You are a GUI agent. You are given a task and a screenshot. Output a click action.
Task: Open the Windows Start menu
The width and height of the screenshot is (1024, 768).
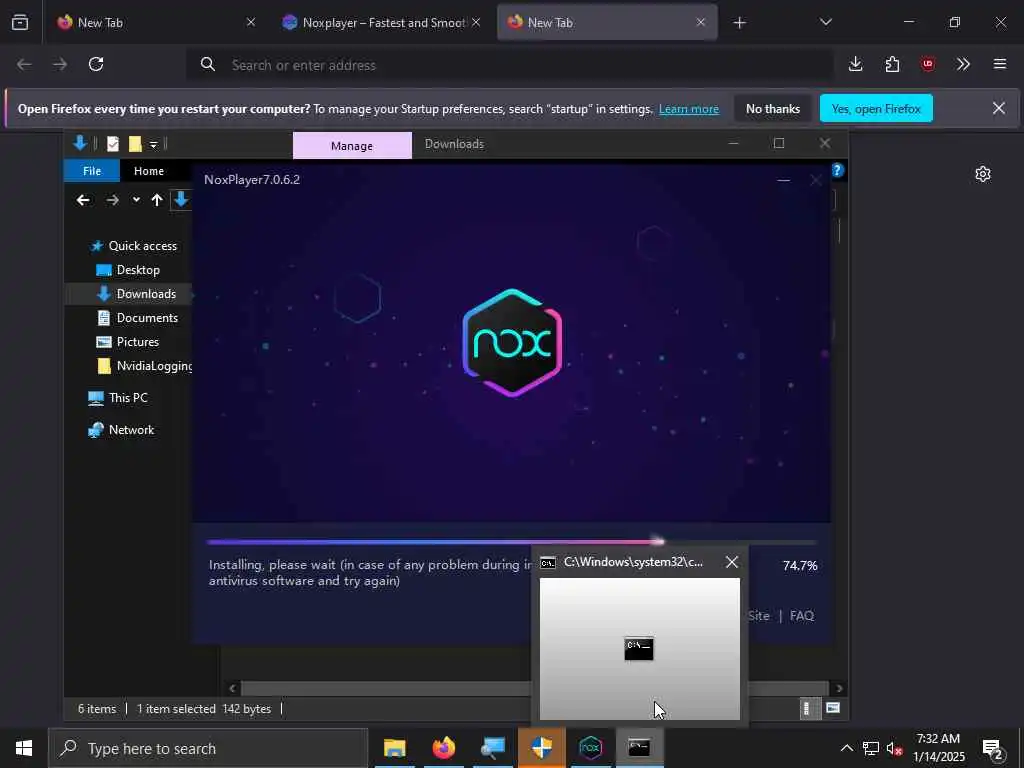[x=24, y=748]
